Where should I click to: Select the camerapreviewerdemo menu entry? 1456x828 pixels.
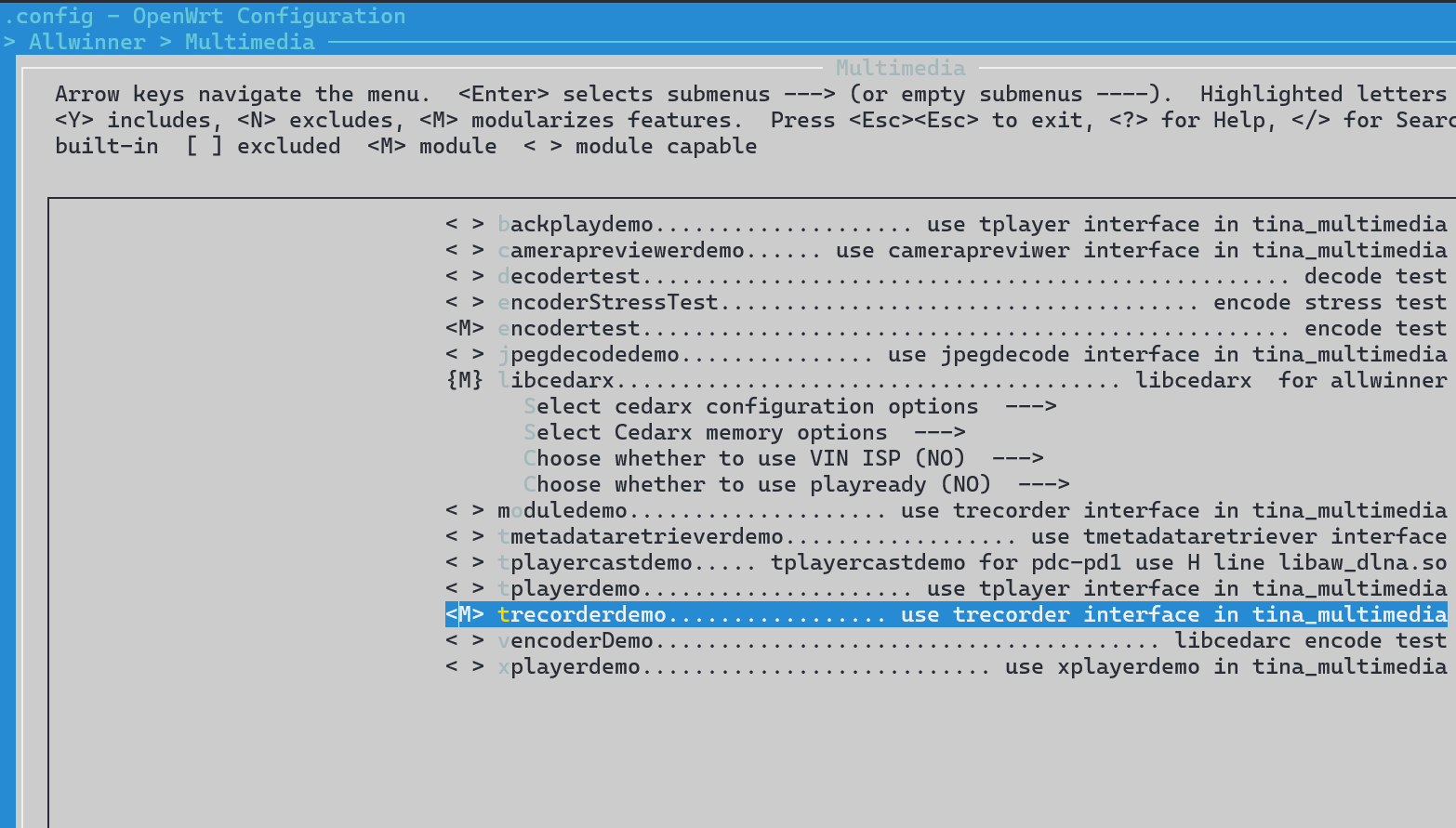[x=946, y=250]
